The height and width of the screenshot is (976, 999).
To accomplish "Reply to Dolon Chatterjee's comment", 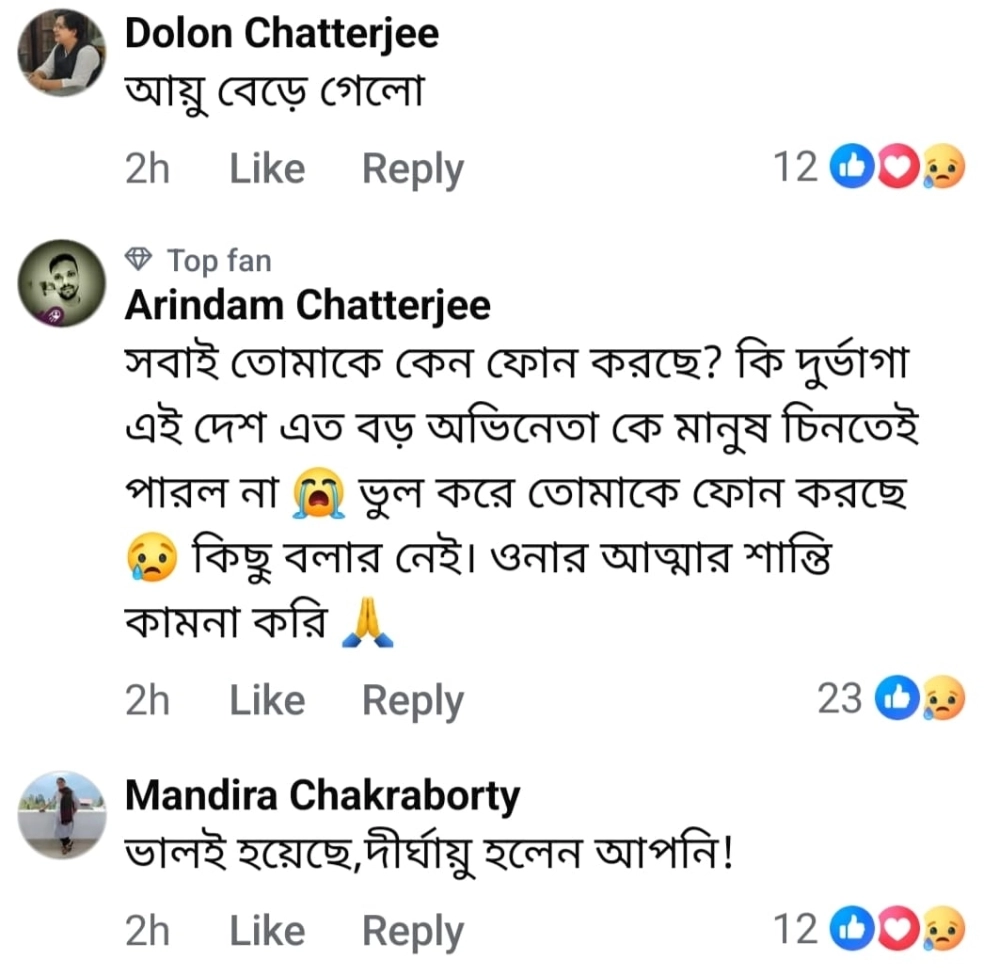I will pos(412,169).
